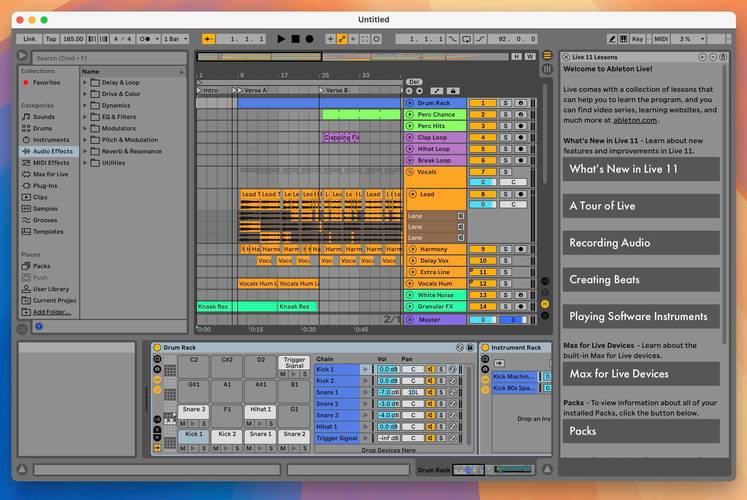The image size is (747, 500).
Task: Collapse the Lead track fold arrow
Action: tap(411, 194)
